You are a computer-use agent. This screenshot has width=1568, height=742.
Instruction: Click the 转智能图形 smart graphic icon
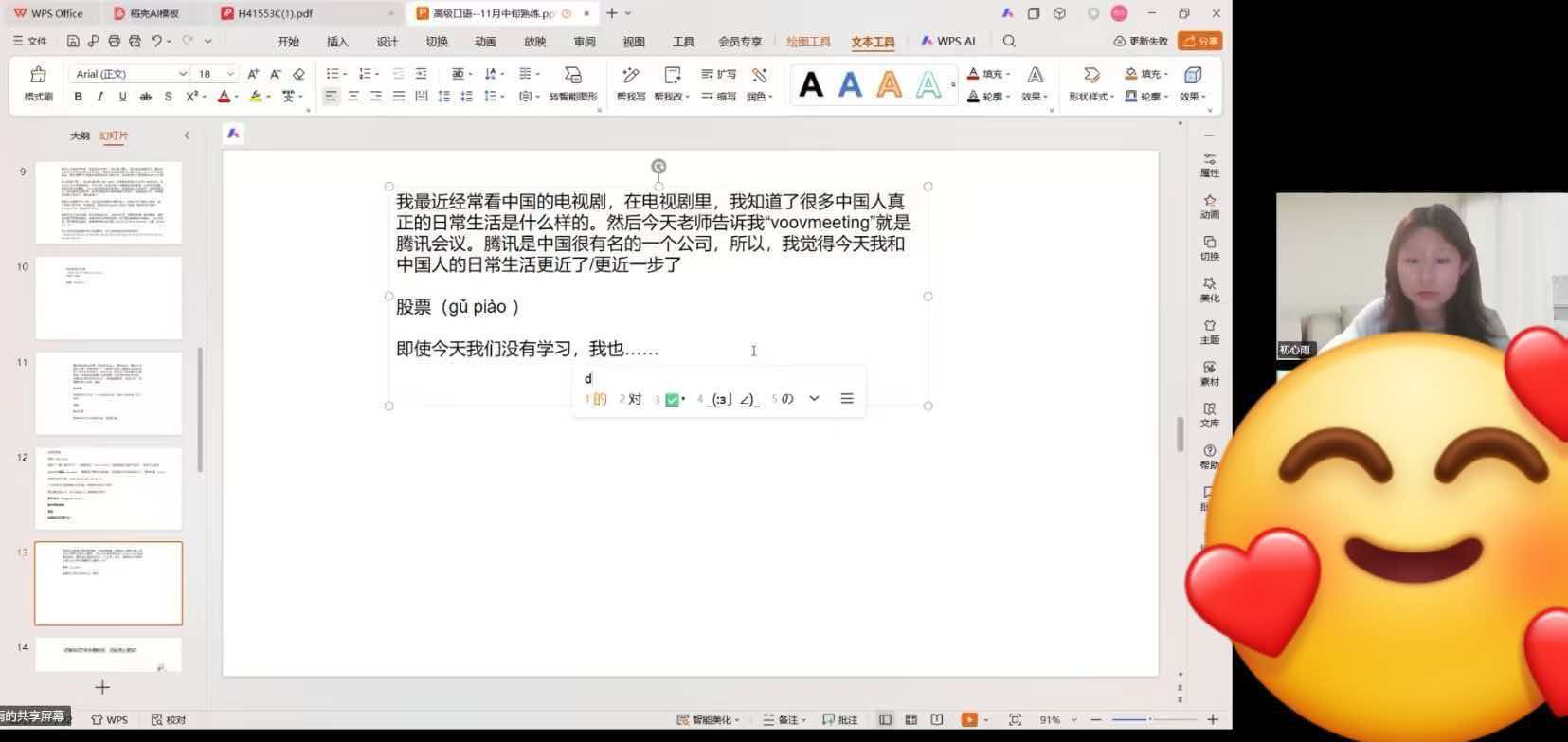[573, 75]
